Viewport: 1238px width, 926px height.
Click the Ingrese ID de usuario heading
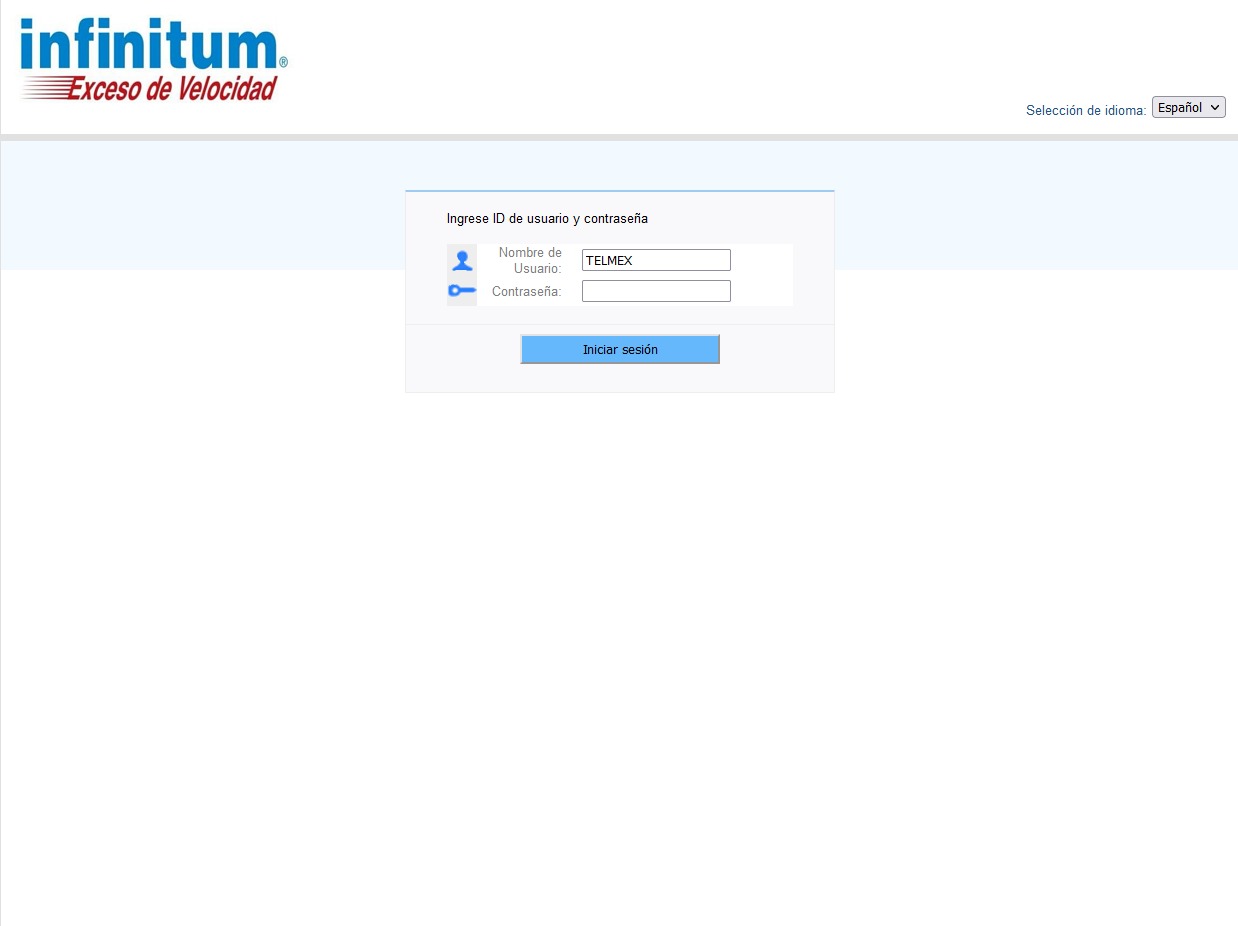[x=547, y=218]
